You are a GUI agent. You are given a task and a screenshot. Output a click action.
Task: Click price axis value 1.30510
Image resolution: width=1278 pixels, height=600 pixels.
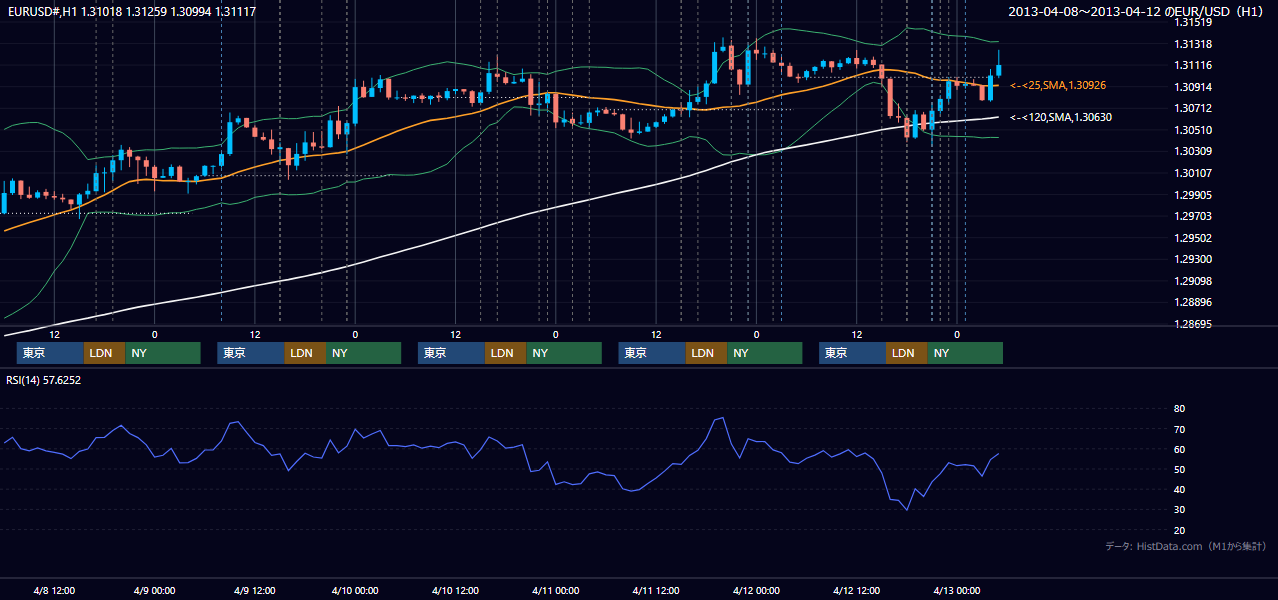tap(1193, 130)
